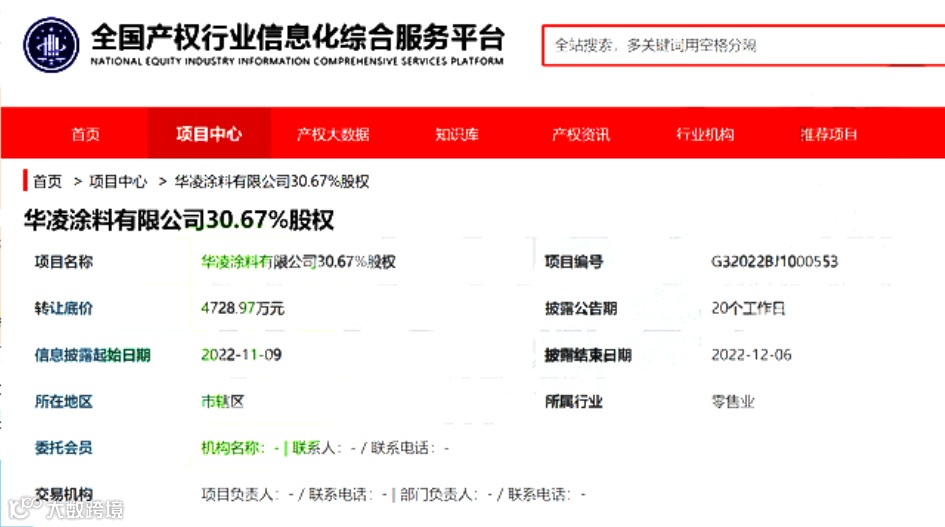Click the 所在地区 field label
Screen dimensions: 945x527
(64, 402)
